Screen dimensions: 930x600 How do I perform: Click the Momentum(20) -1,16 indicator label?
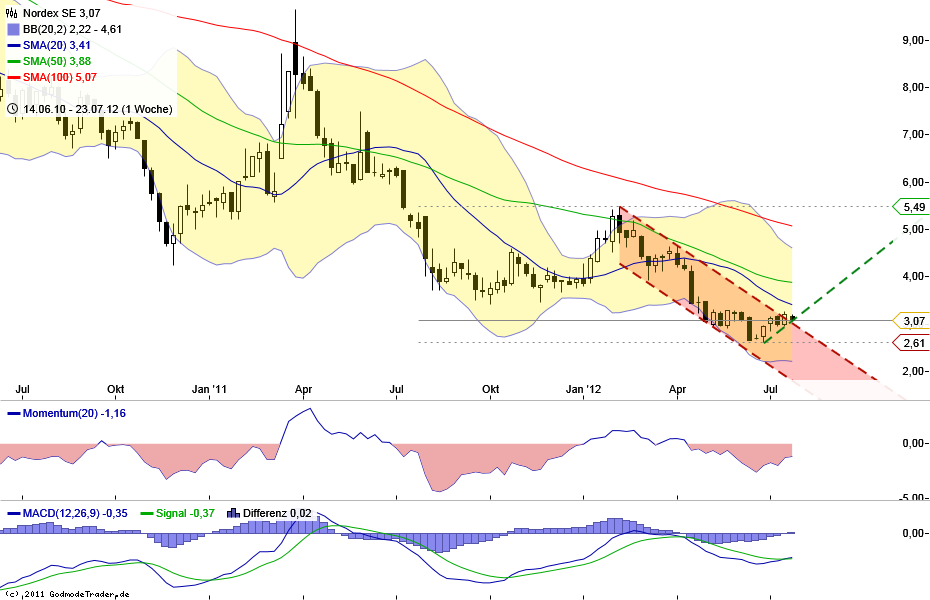pos(74,413)
